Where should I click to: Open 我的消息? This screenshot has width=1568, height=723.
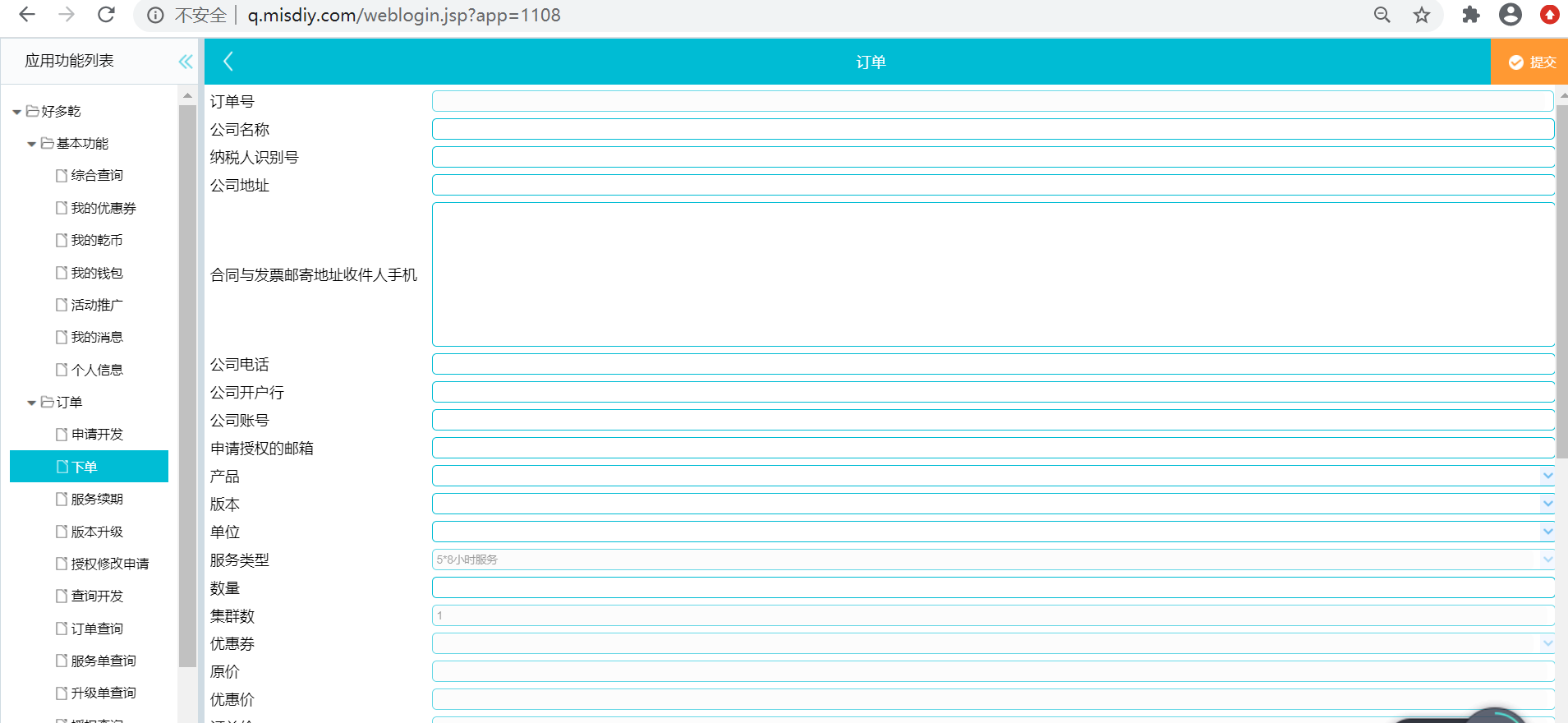click(90, 338)
